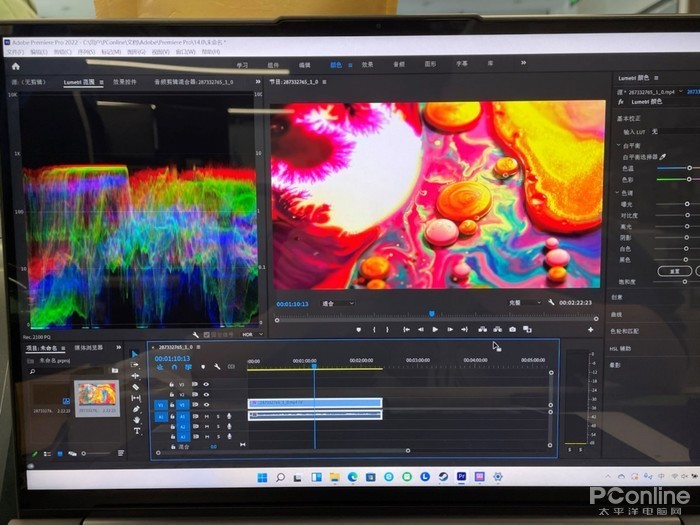700x525 pixels.
Task: Toggle V1 track output eye icon
Action: tap(206, 405)
